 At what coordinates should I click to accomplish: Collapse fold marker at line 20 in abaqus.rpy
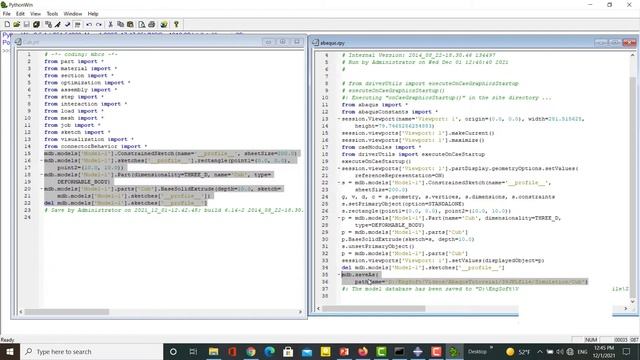pos(339,168)
